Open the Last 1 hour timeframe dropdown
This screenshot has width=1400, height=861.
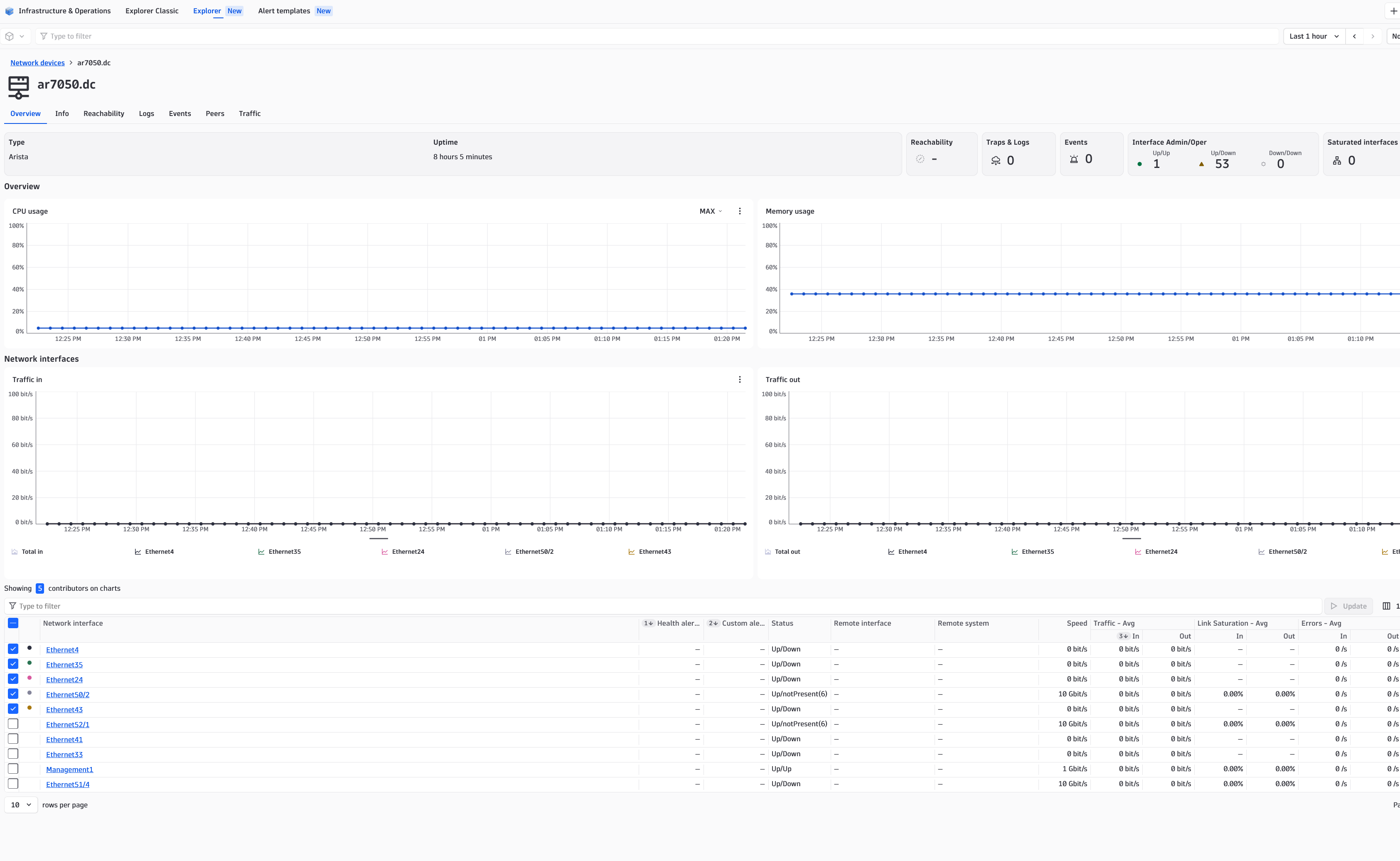click(1314, 36)
